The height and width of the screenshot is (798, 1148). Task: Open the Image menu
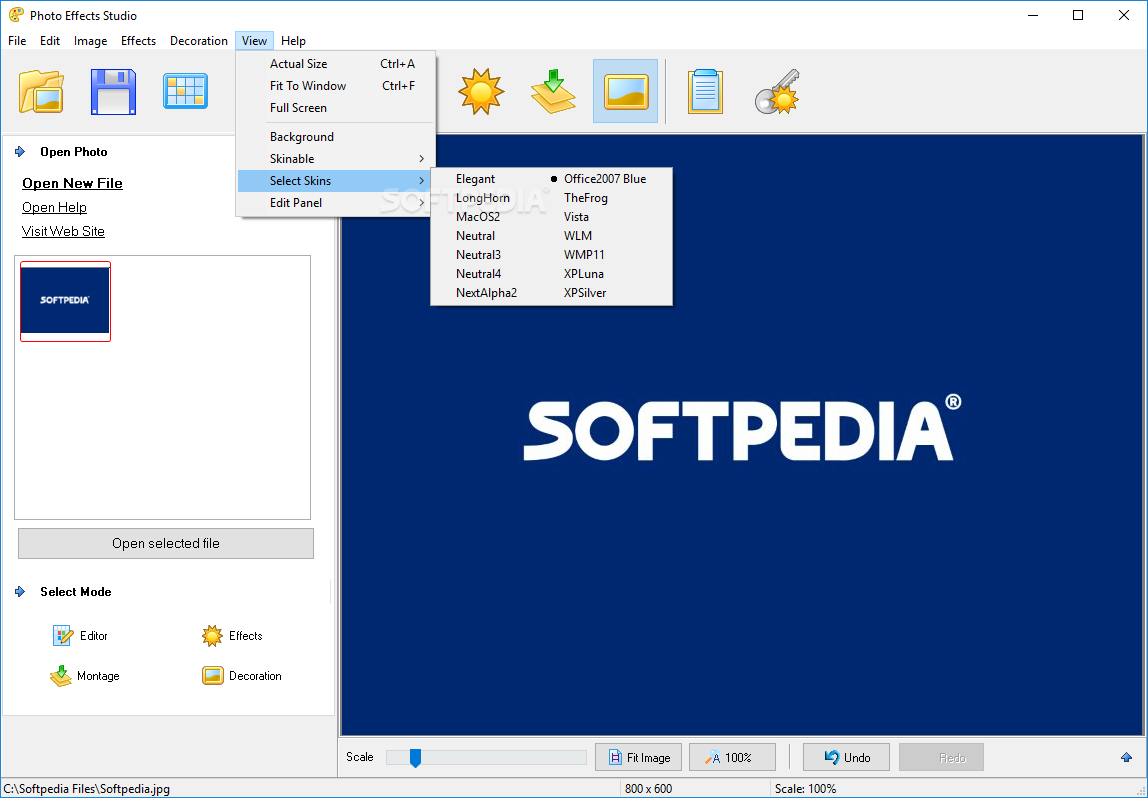click(90, 41)
